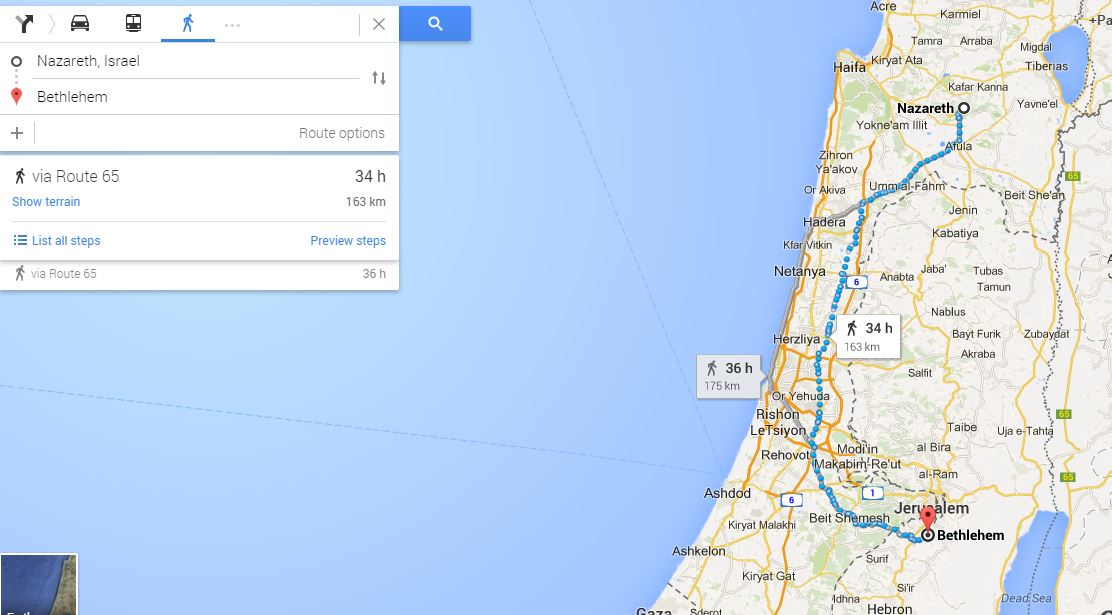The image size is (1112, 615).
Task: Edit the Bethlehem destination field
Action: click(x=198, y=96)
